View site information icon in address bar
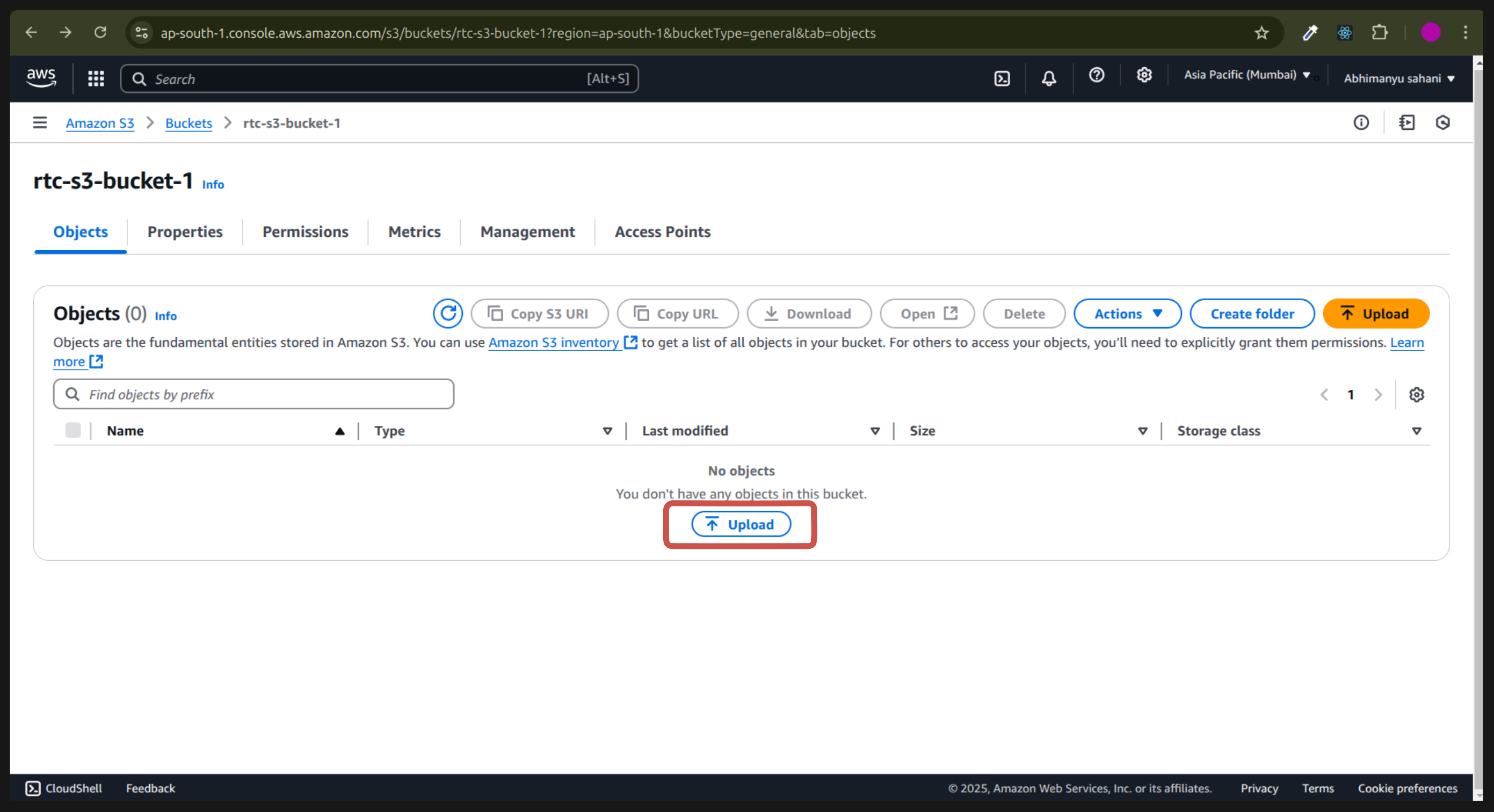1494x812 pixels. point(142,32)
